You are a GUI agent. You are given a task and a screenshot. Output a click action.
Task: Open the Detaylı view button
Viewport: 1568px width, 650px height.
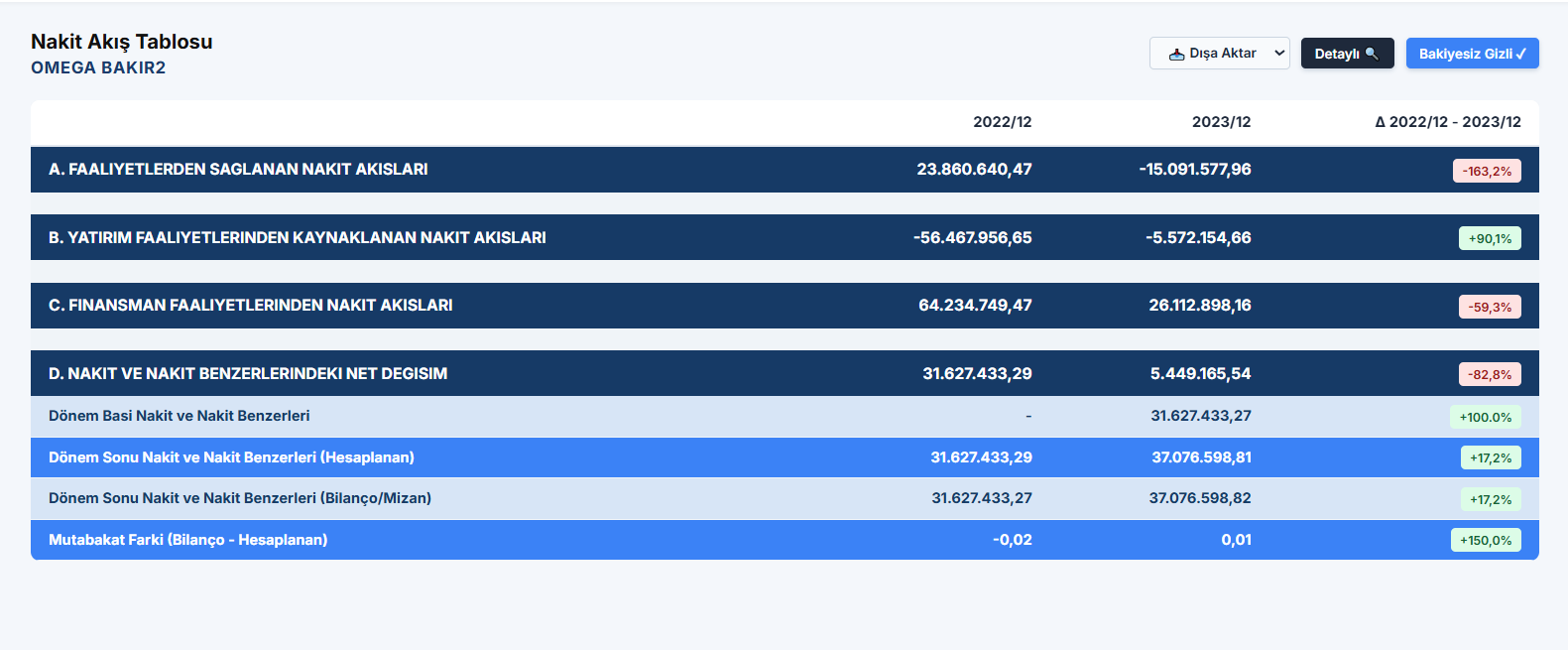(x=1347, y=54)
